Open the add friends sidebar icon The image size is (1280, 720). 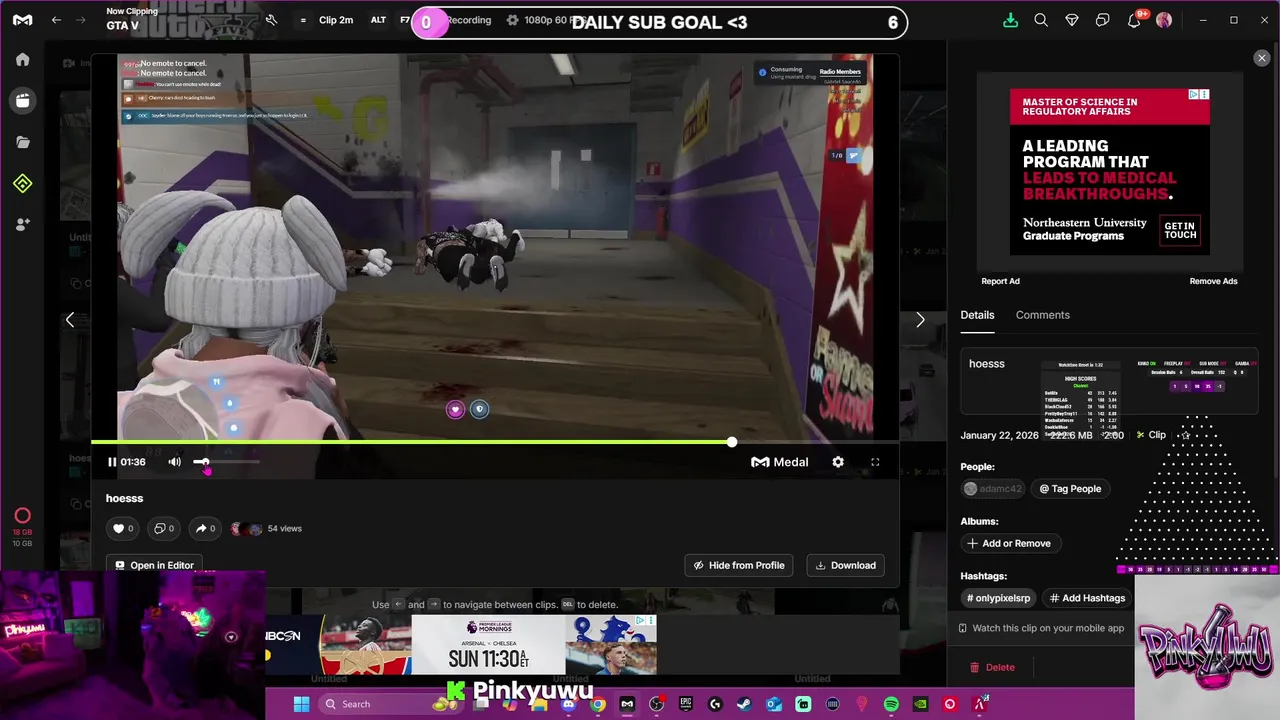coord(22,225)
